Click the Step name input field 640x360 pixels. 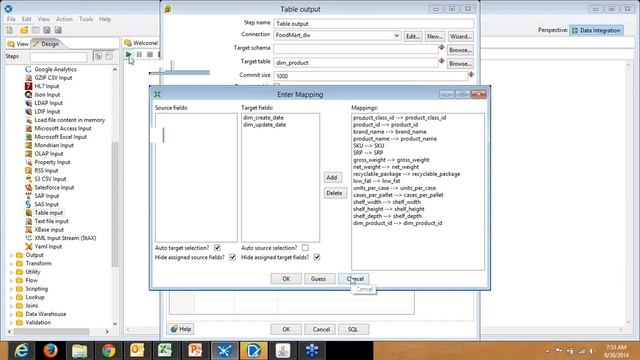pos(373,24)
